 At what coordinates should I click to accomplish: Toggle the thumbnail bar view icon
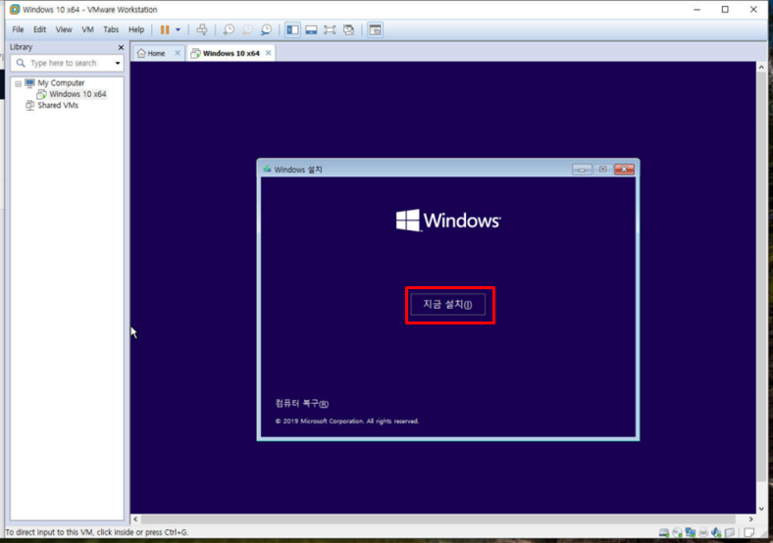click(x=311, y=30)
